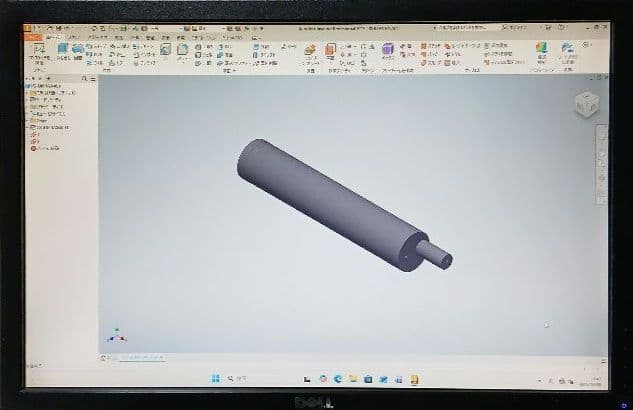Select the Hole tool icon
Screen dimensions: 633x410
(165, 51)
